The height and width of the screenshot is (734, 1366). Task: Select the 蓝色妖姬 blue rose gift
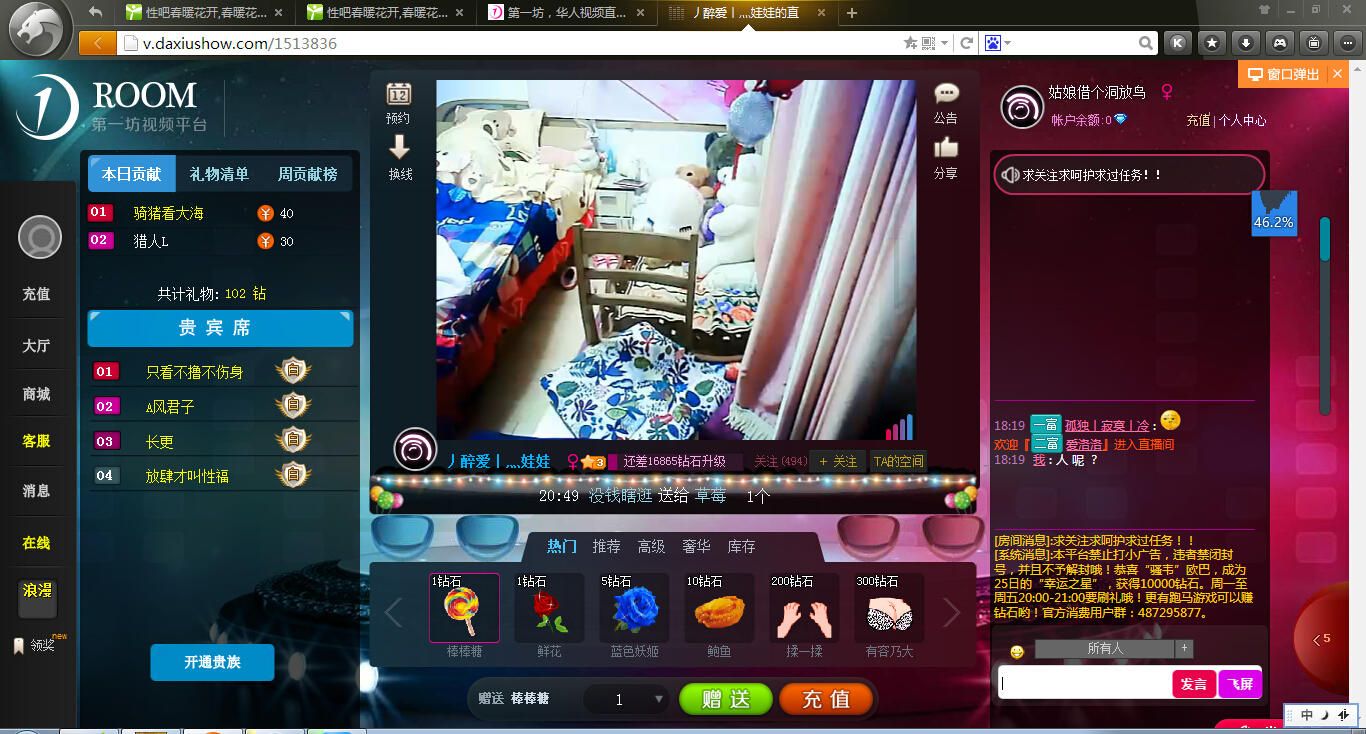point(634,607)
